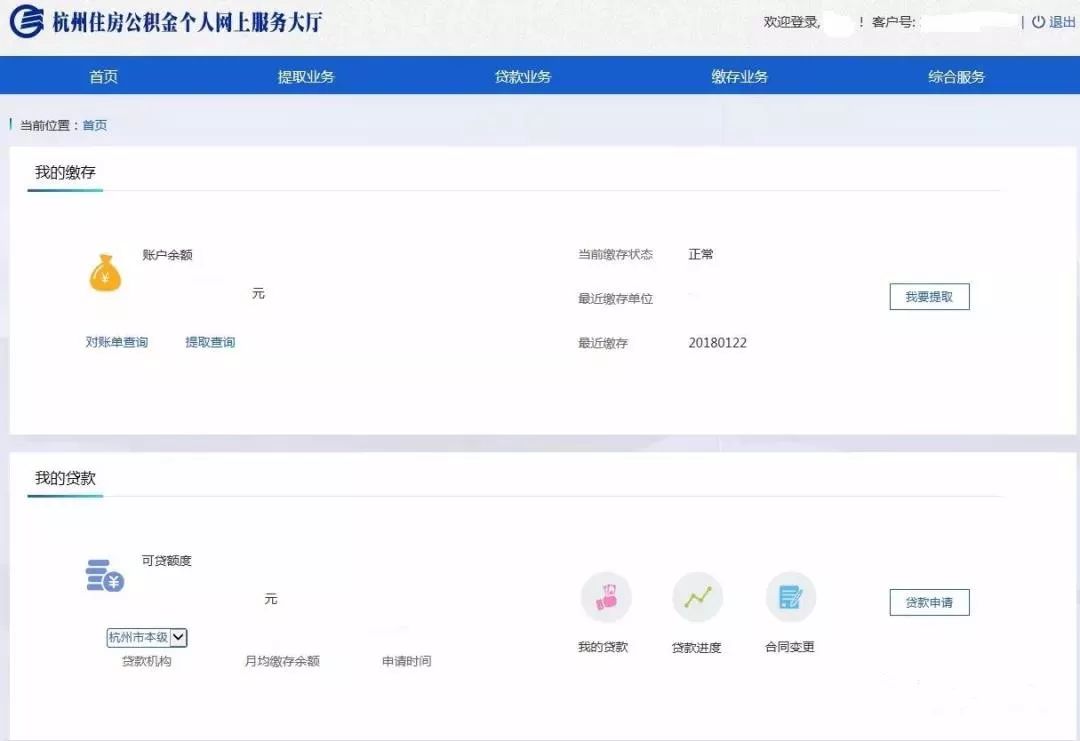Click the gold money bag account balance icon

click(x=105, y=273)
